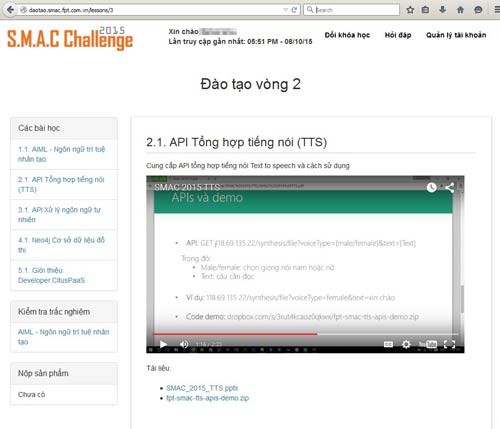Image resolution: width=500 pixels, height=429 pixels.
Task: Open URL bar history dropdown arrow
Action: click(x=285, y=10)
